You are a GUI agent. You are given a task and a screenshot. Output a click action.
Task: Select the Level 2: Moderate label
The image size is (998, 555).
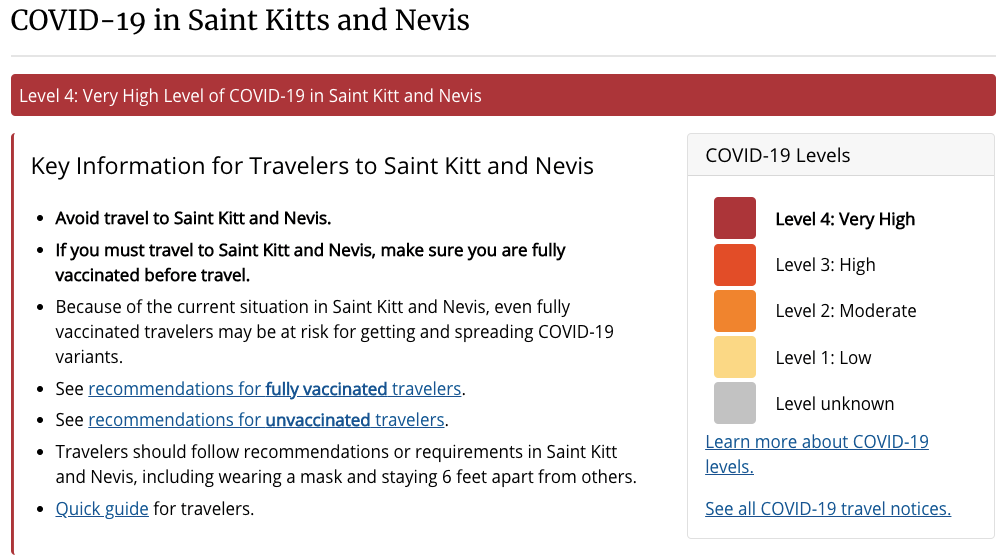tap(845, 311)
